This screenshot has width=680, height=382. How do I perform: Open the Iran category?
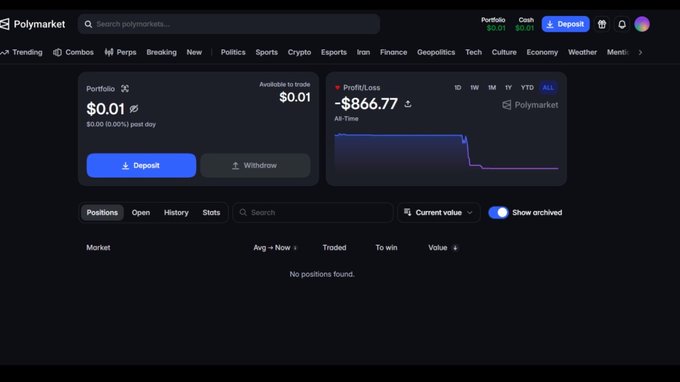tap(363, 52)
